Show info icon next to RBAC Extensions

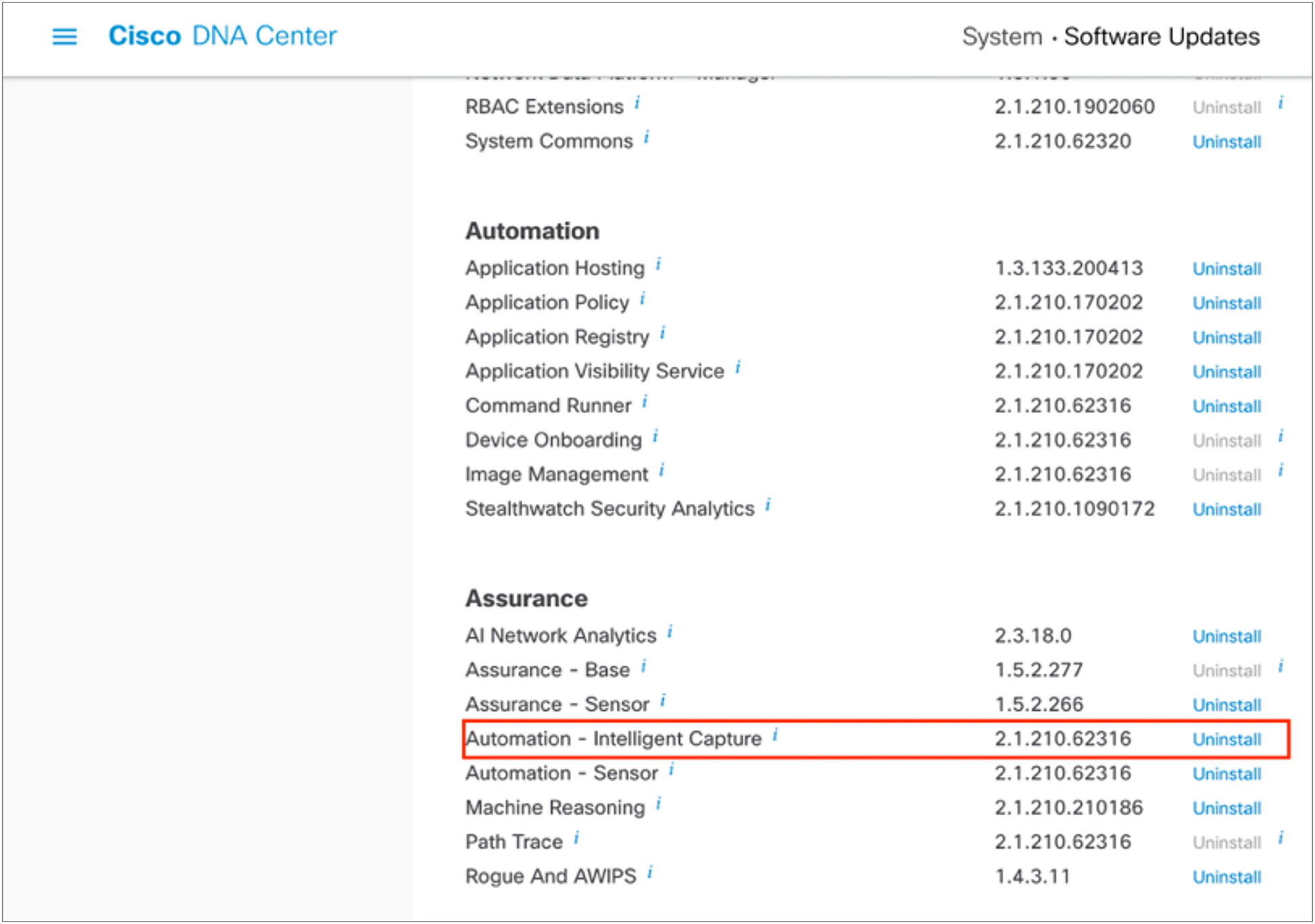[637, 103]
